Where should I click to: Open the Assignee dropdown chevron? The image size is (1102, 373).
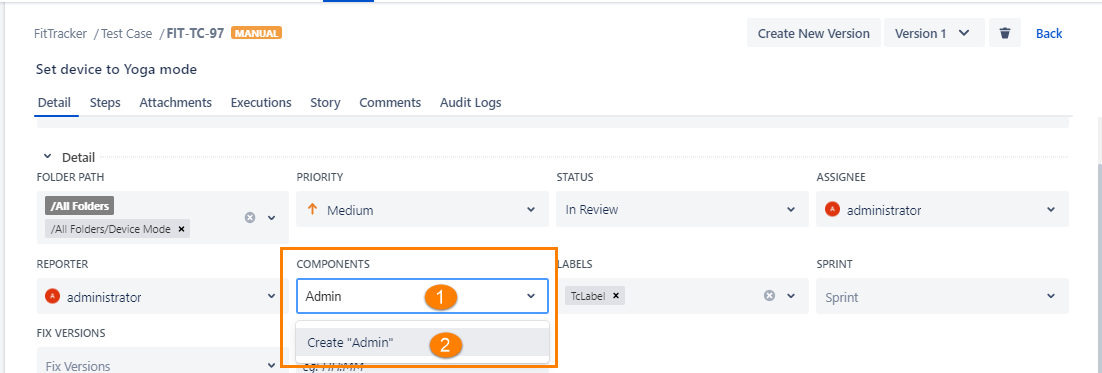1051,209
